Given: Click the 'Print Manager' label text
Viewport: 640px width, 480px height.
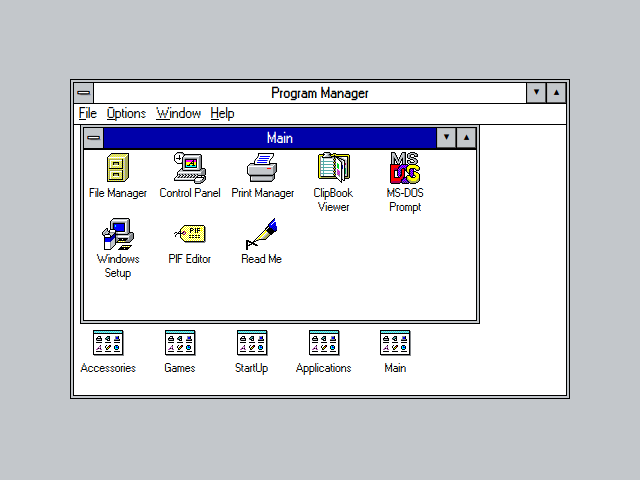Looking at the screenshot, I should tap(262, 193).
